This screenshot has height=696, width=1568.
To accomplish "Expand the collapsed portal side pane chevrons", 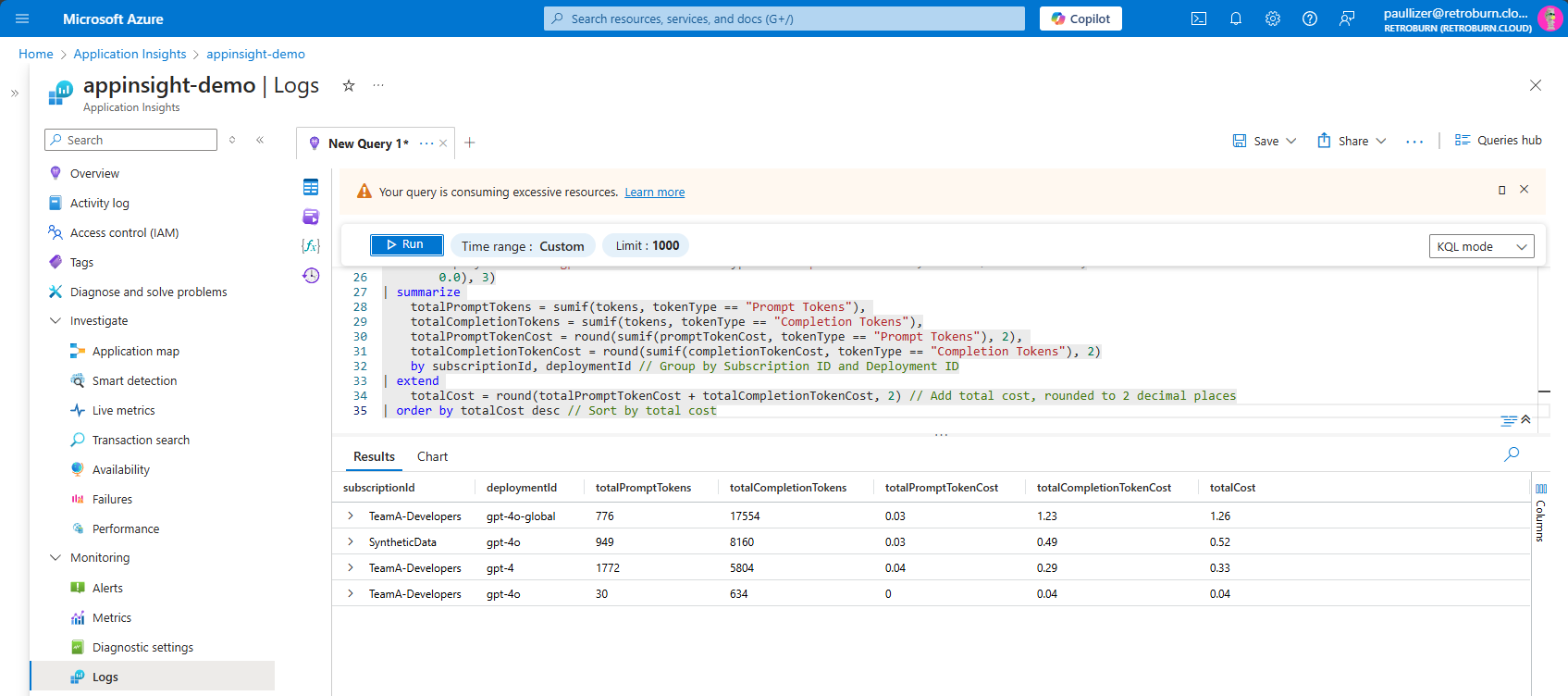I will (15, 93).
